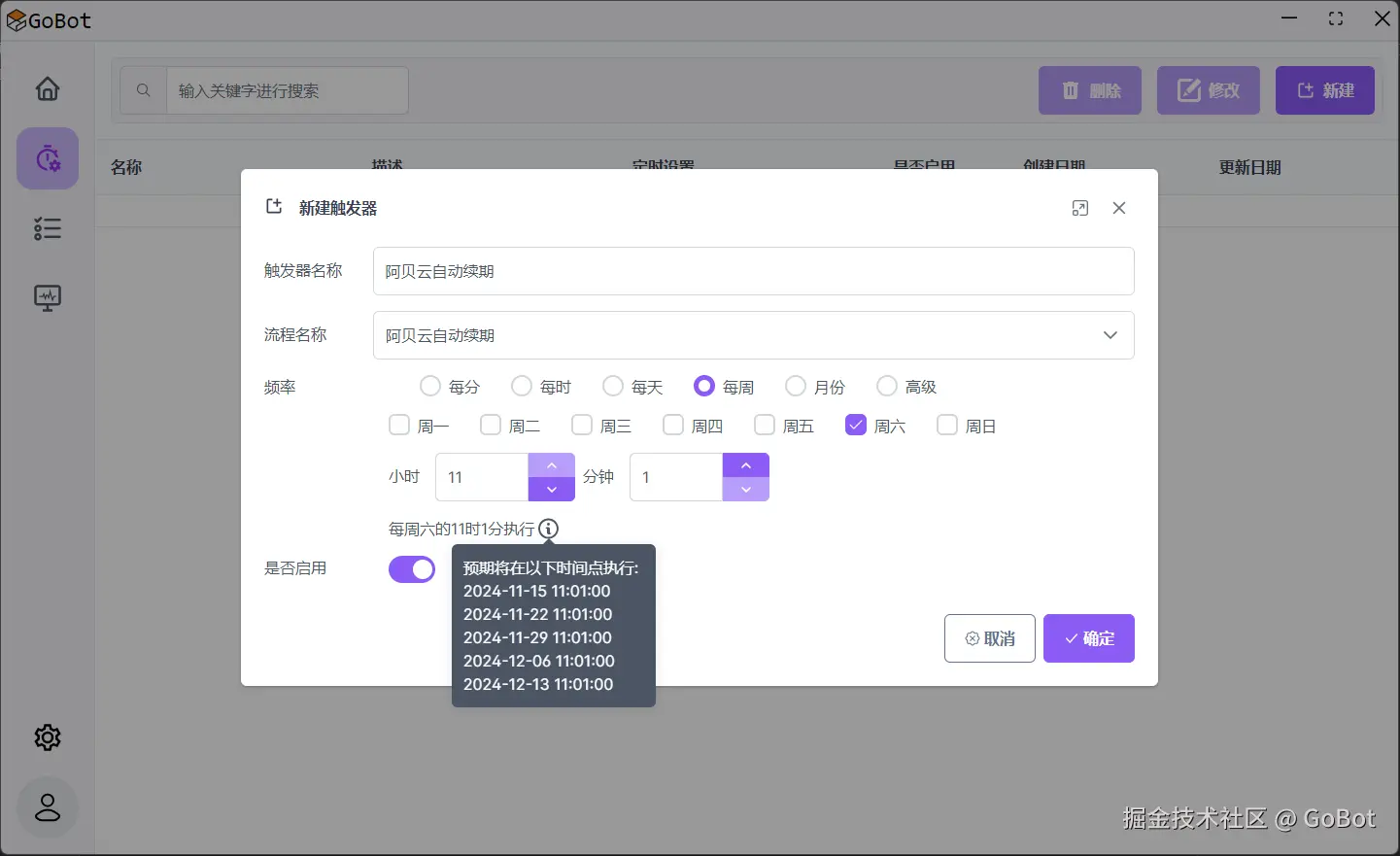Click the search magnifier icon
The image size is (1400, 856).
143,89
